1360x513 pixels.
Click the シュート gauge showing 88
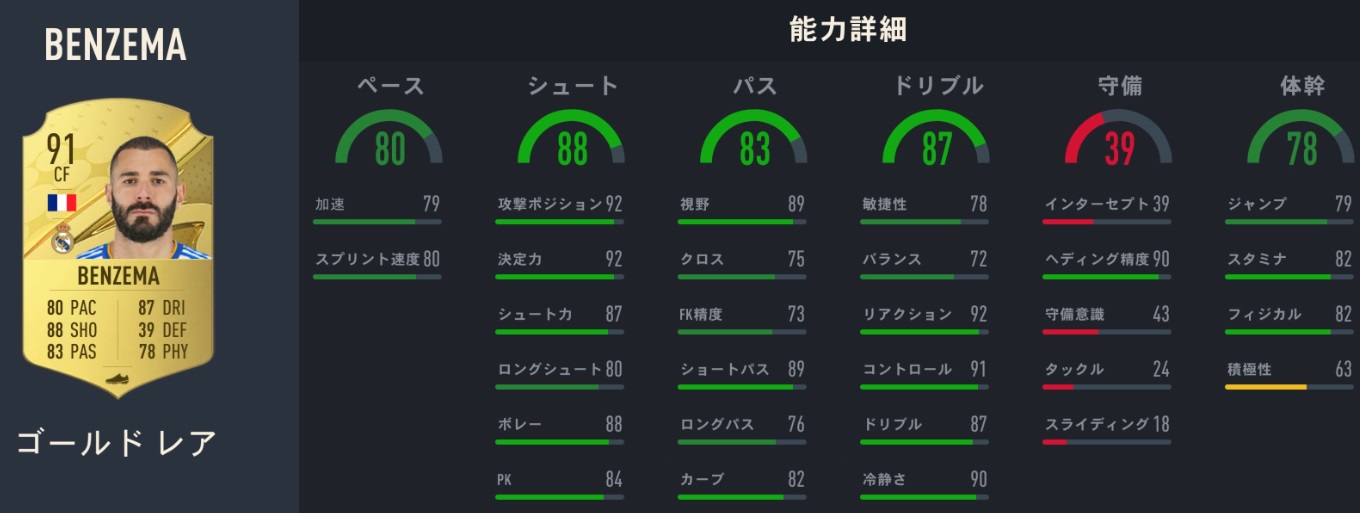tap(571, 139)
